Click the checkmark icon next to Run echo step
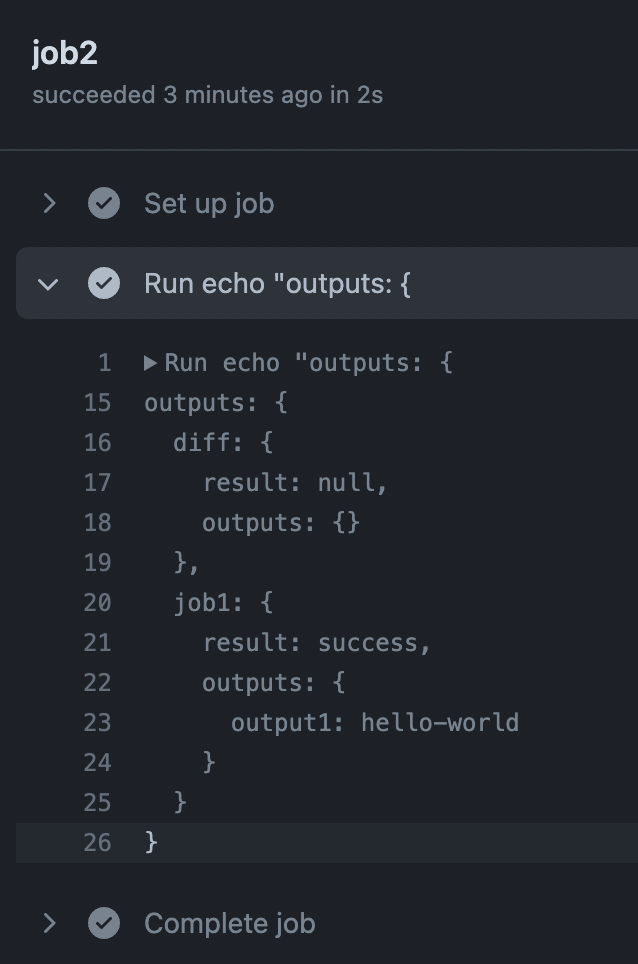This screenshot has height=964, width=638. [x=104, y=283]
